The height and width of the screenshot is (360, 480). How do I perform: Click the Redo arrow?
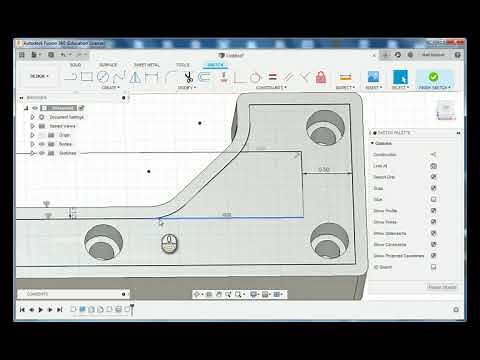pos(79,55)
